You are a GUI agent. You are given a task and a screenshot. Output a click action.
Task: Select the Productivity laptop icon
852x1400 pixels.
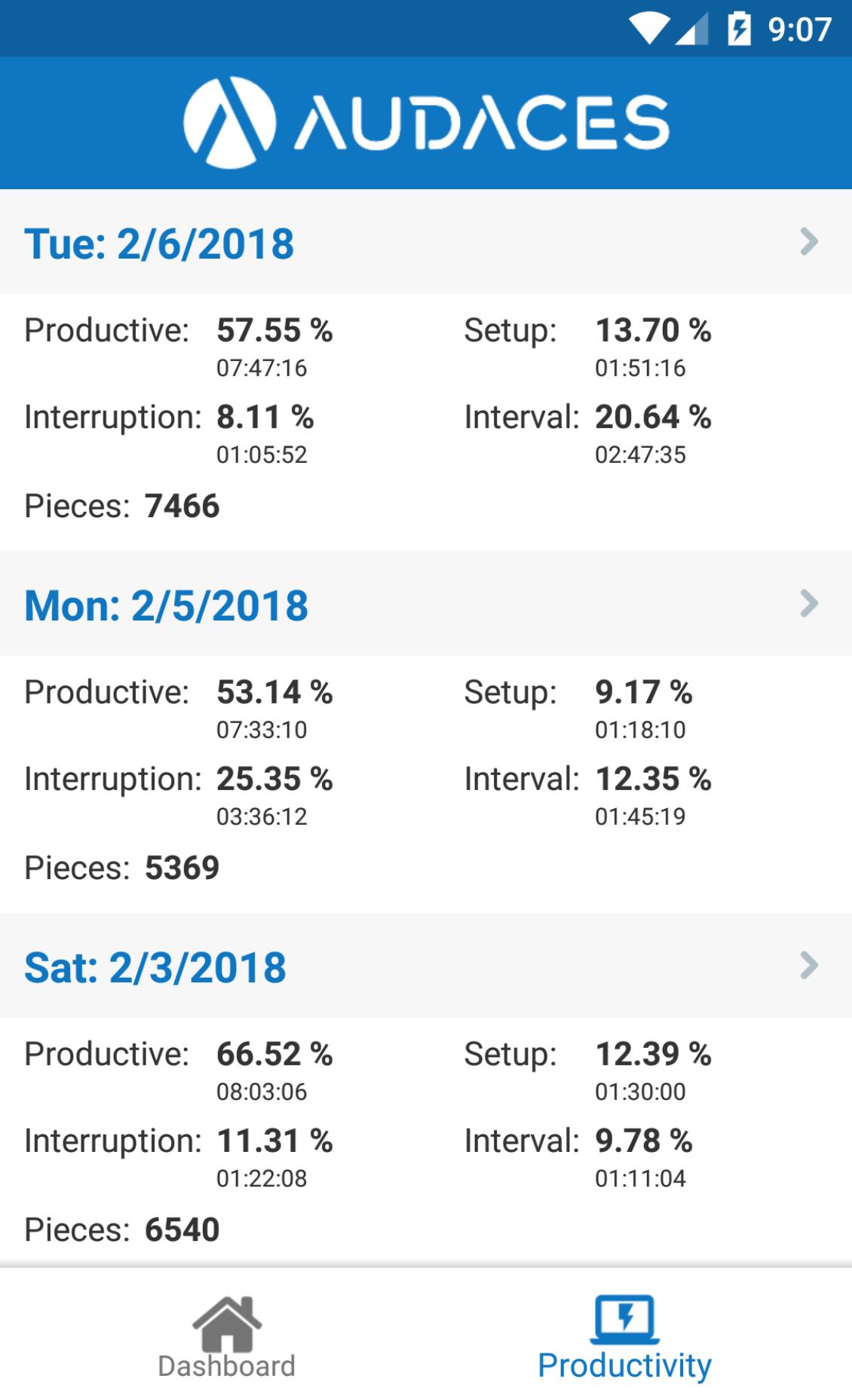click(x=624, y=1319)
